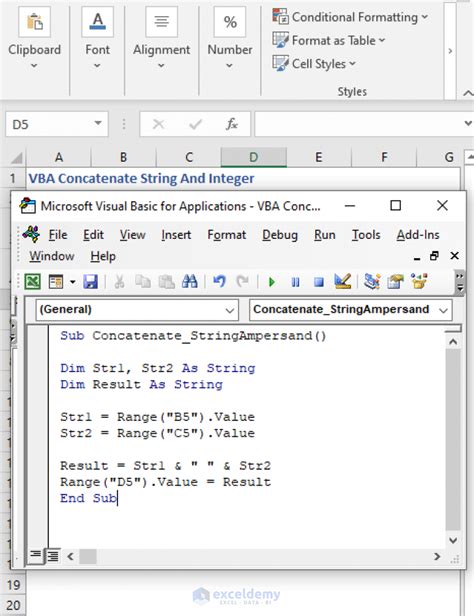Click the View Microsoft Excel toolbar icon
The width and height of the screenshot is (474, 616).
click(x=33, y=282)
